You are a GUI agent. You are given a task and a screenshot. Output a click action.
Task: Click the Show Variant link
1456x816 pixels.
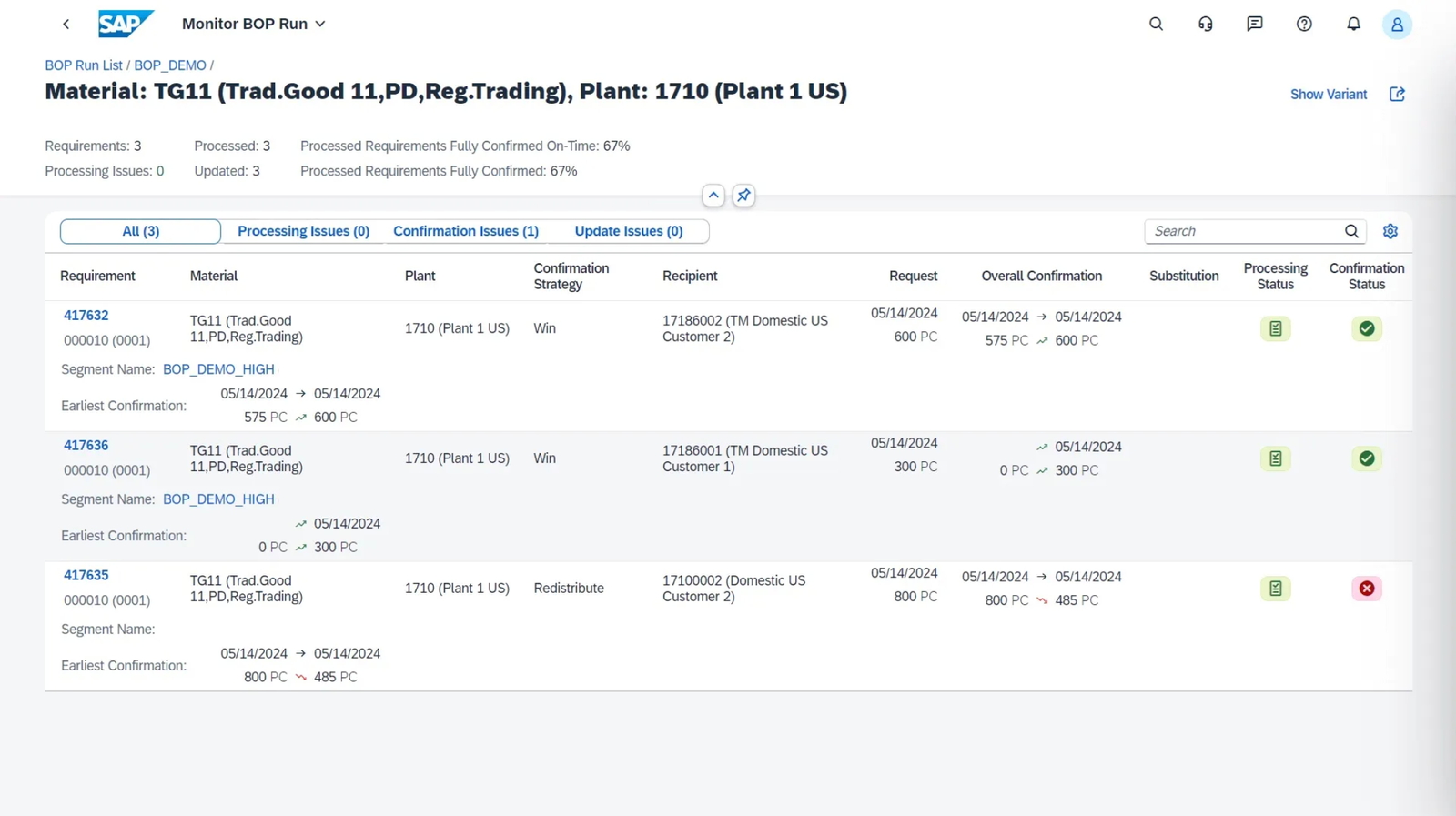click(1328, 95)
